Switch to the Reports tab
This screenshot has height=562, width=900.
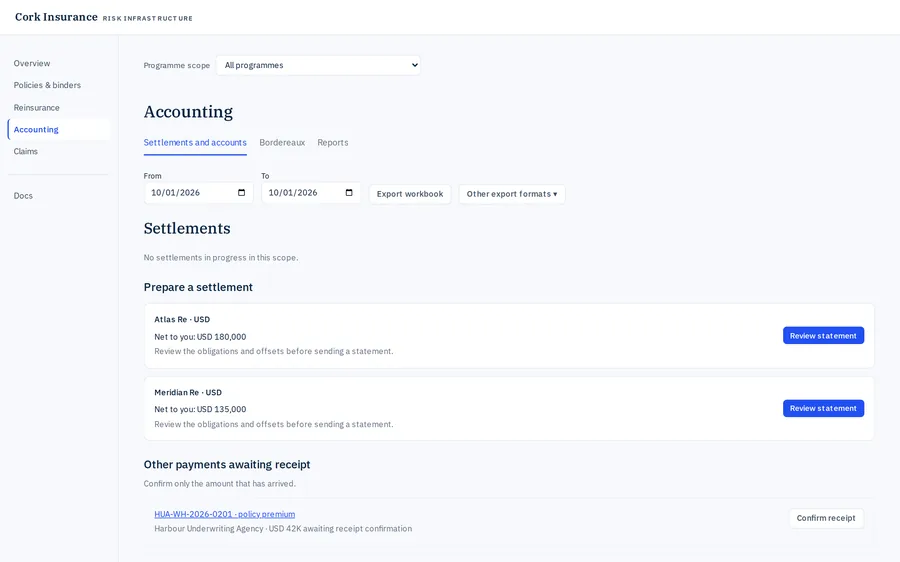coord(333,142)
